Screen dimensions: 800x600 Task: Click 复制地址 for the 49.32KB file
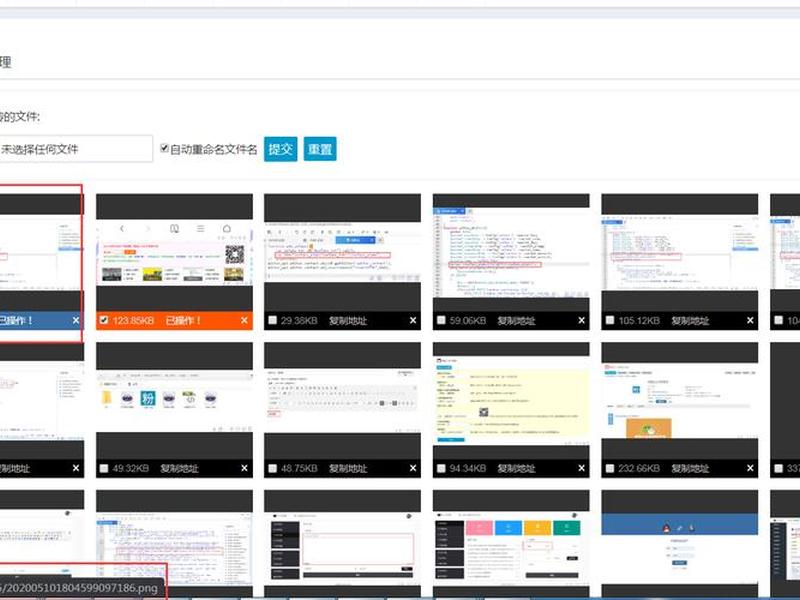pos(179,468)
